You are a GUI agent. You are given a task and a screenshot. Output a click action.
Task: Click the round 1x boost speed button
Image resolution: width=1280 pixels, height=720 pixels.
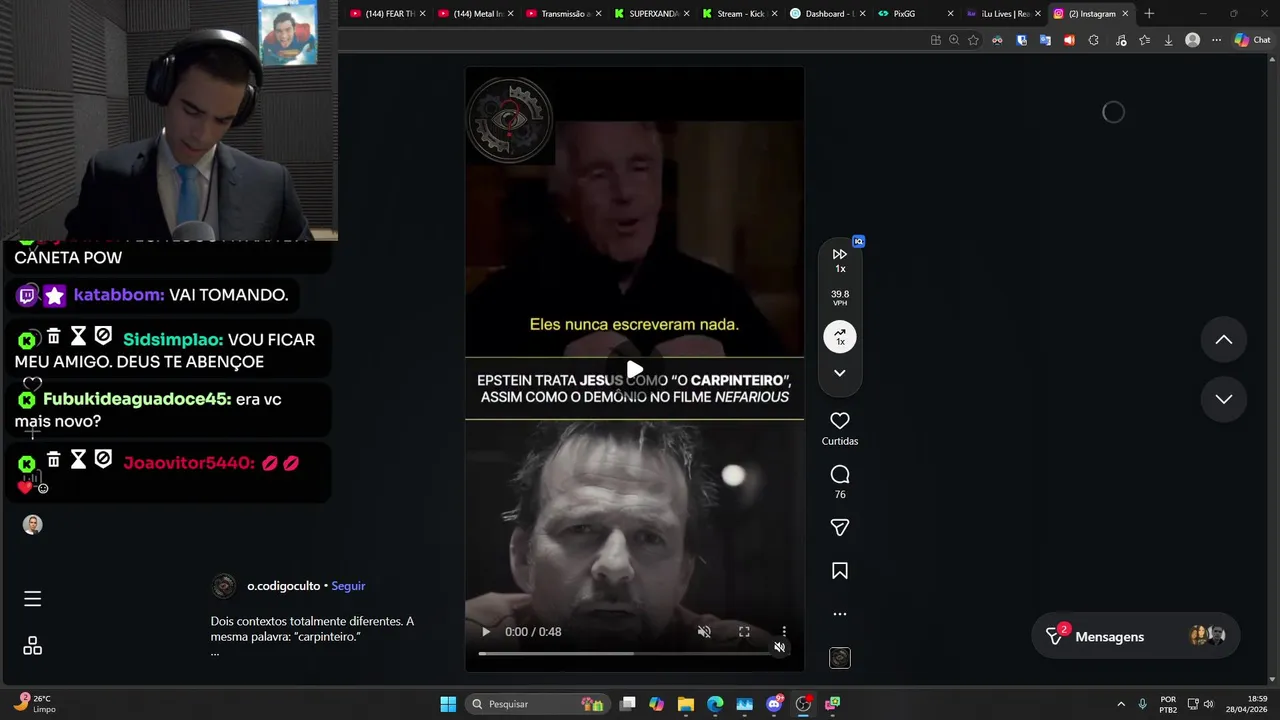point(840,337)
